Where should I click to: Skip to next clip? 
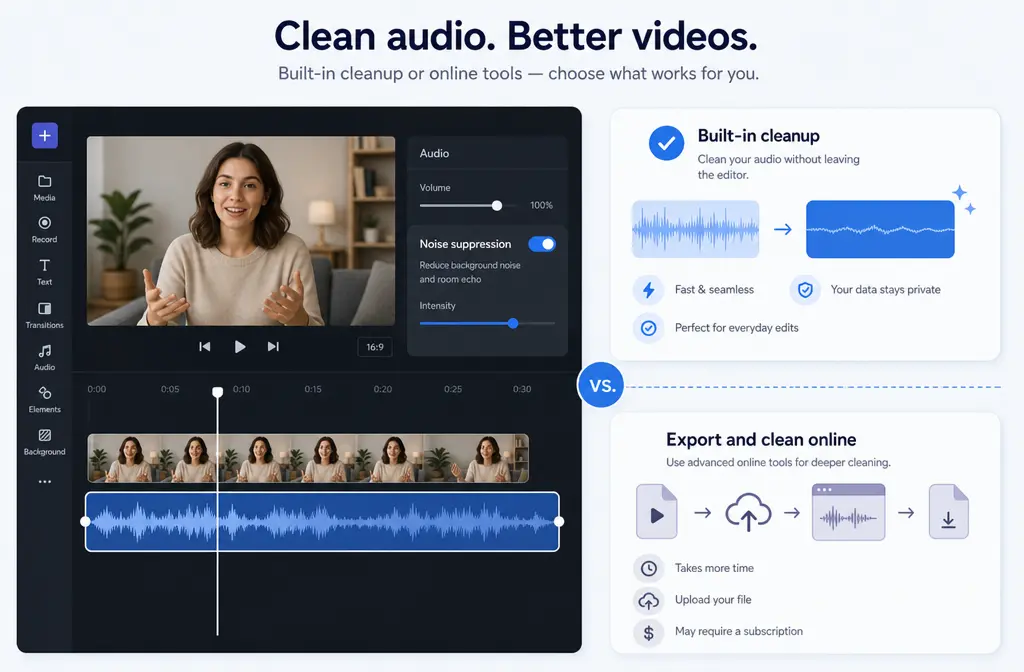pyautogui.click(x=273, y=347)
